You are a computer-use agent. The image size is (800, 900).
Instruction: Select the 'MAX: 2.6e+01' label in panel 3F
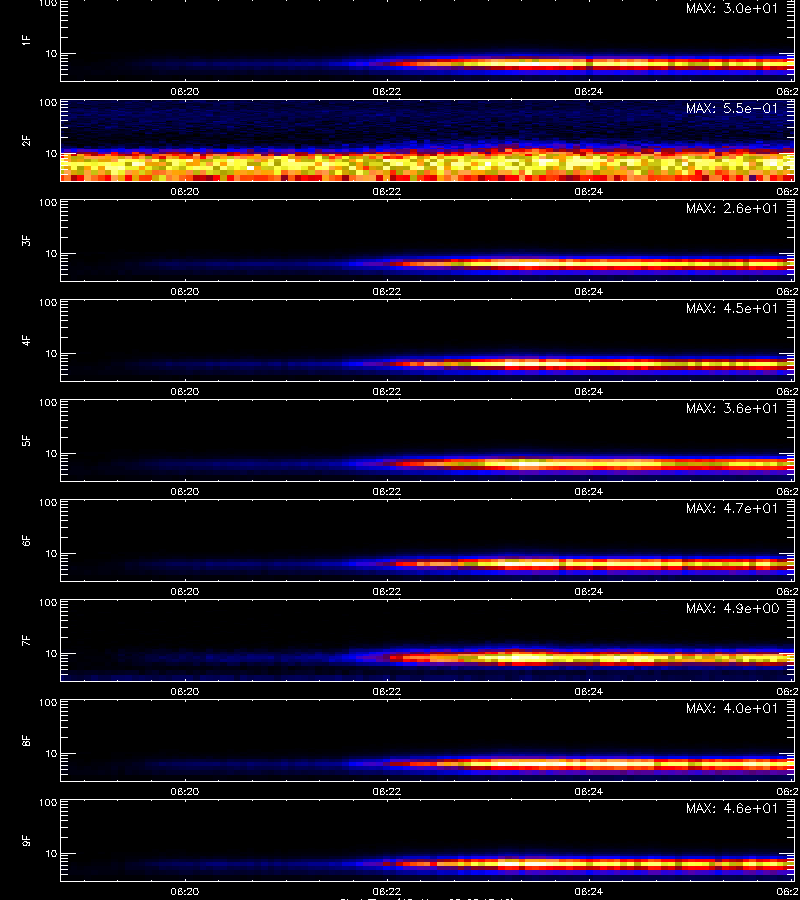click(732, 208)
